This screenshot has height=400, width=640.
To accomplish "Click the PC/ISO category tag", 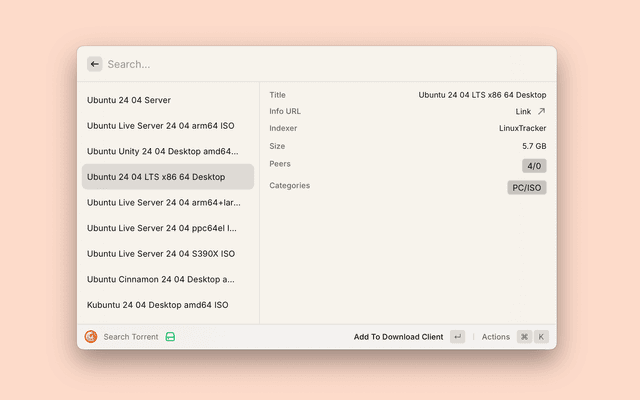I will [x=527, y=187].
